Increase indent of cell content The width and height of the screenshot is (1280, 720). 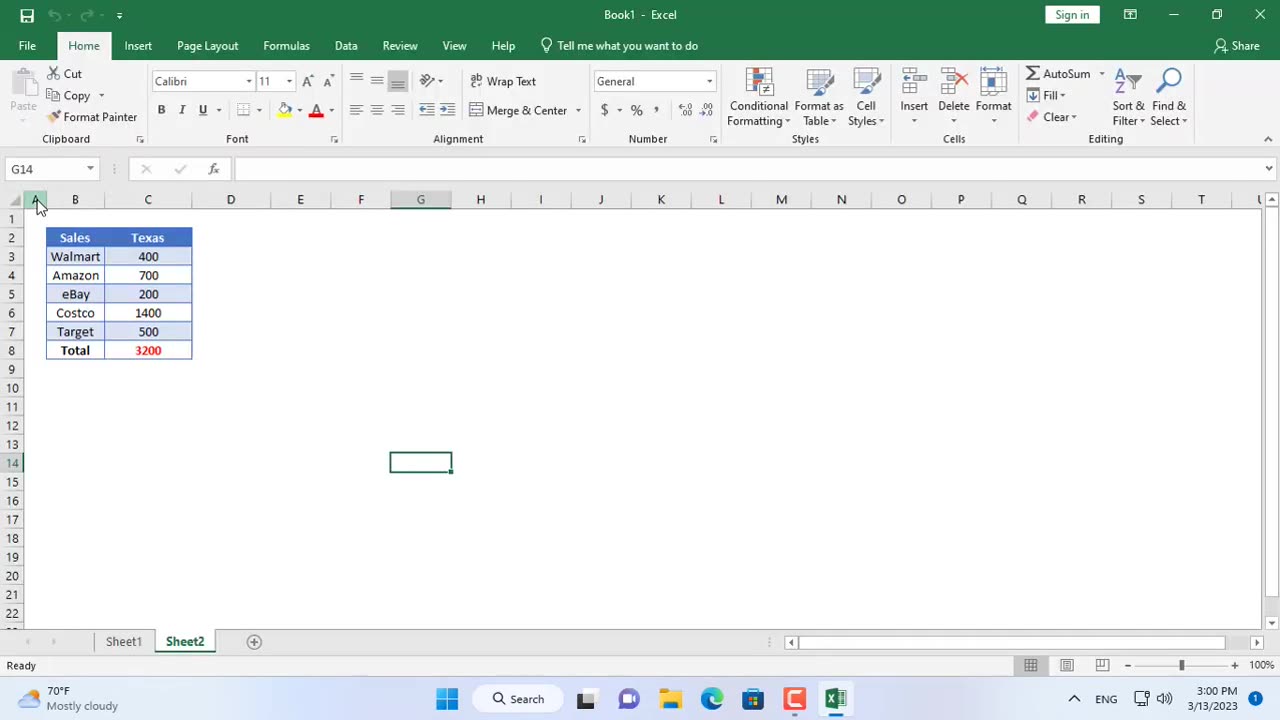tap(447, 110)
